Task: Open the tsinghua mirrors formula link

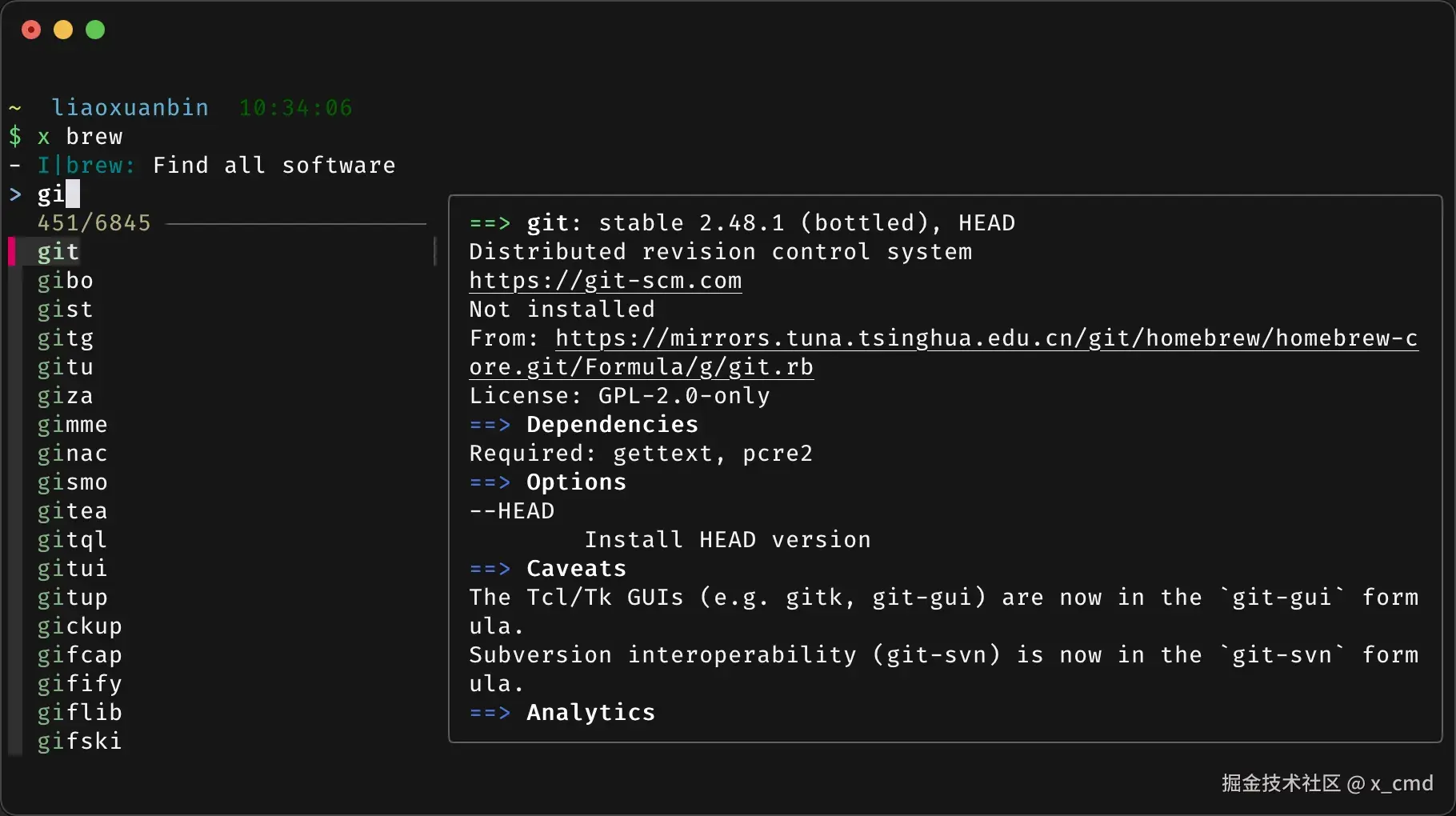Action: pos(984,338)
